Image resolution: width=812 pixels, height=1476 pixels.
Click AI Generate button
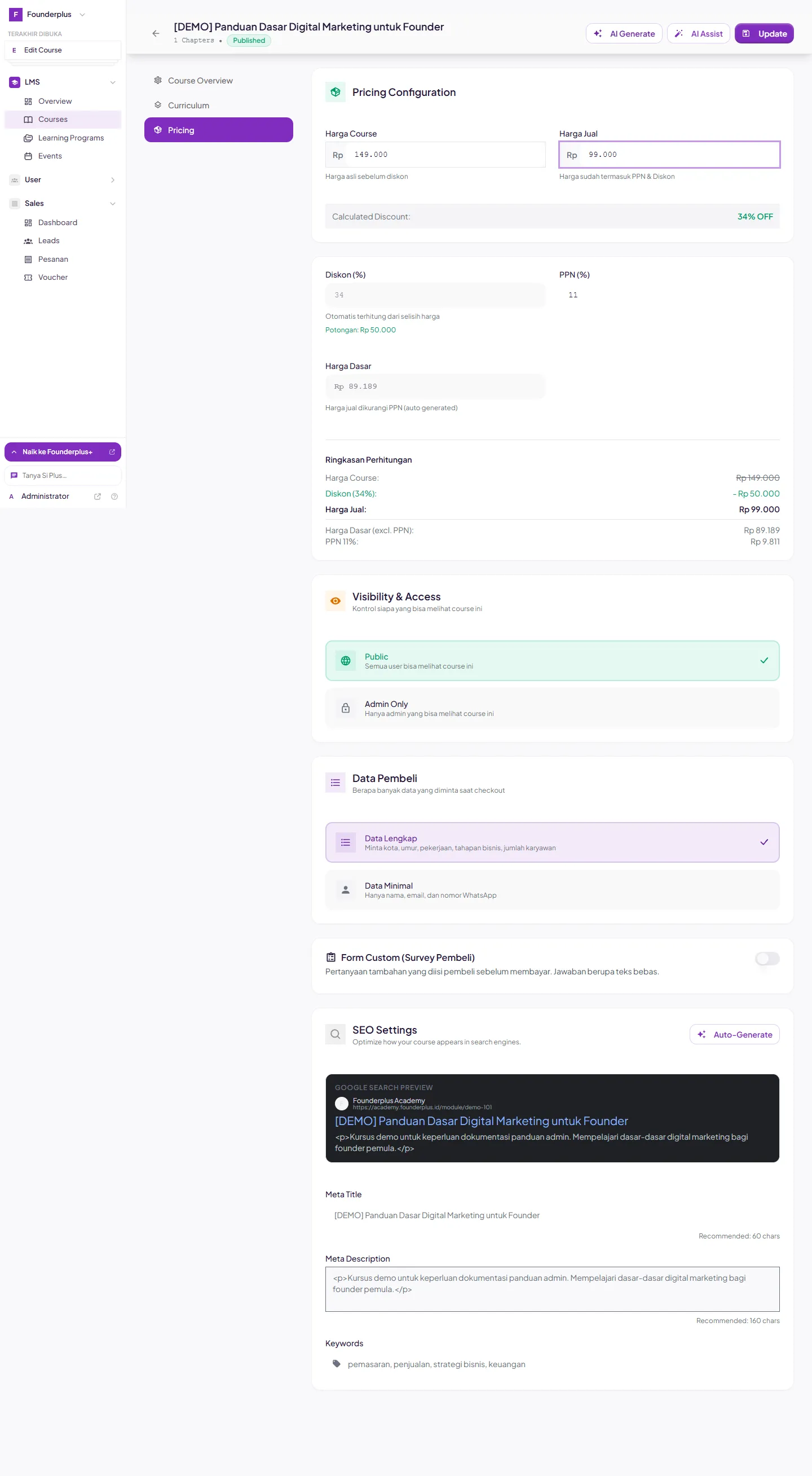(624, 33)
